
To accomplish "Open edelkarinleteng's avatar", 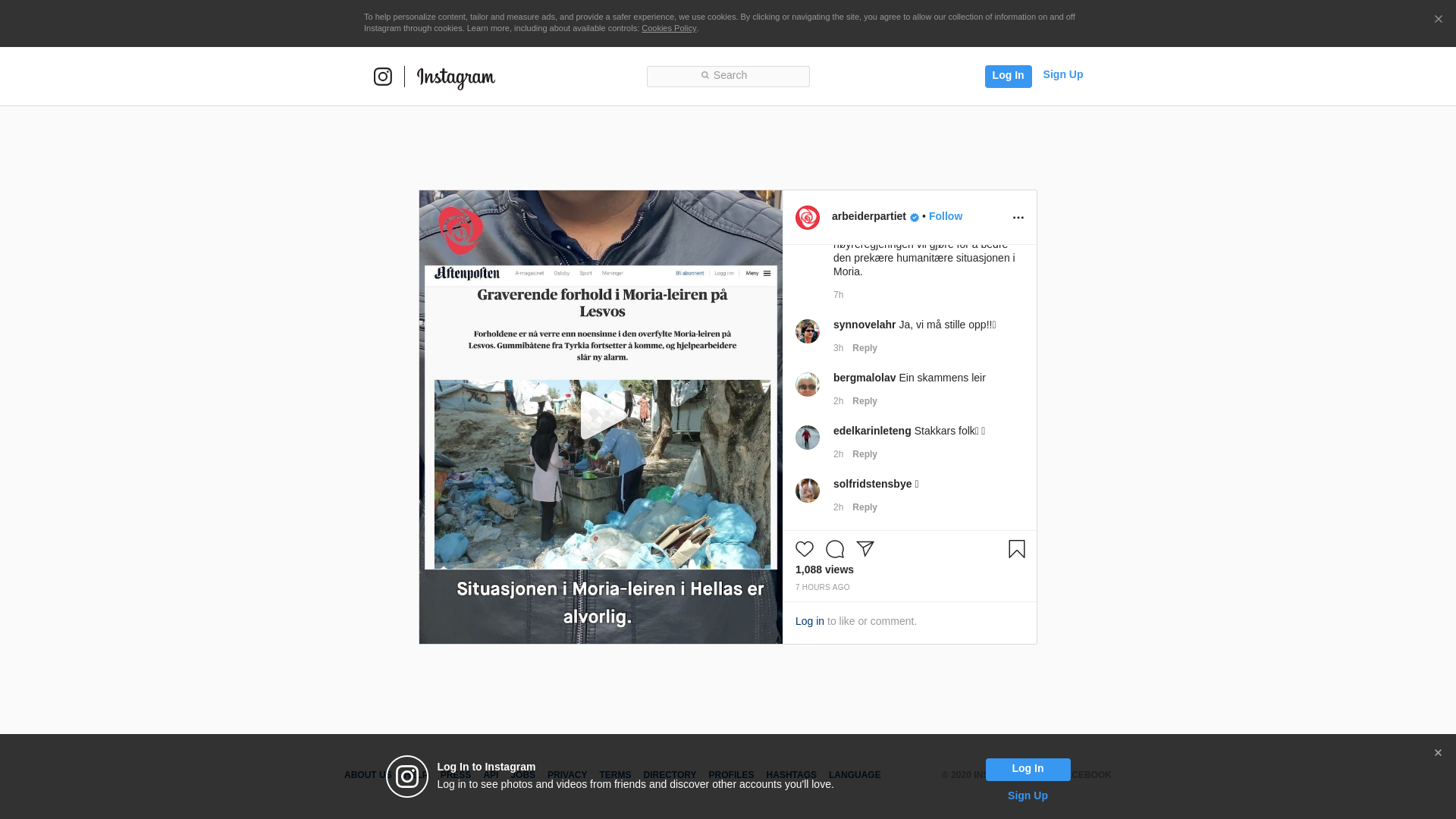I will click(808, 438).
